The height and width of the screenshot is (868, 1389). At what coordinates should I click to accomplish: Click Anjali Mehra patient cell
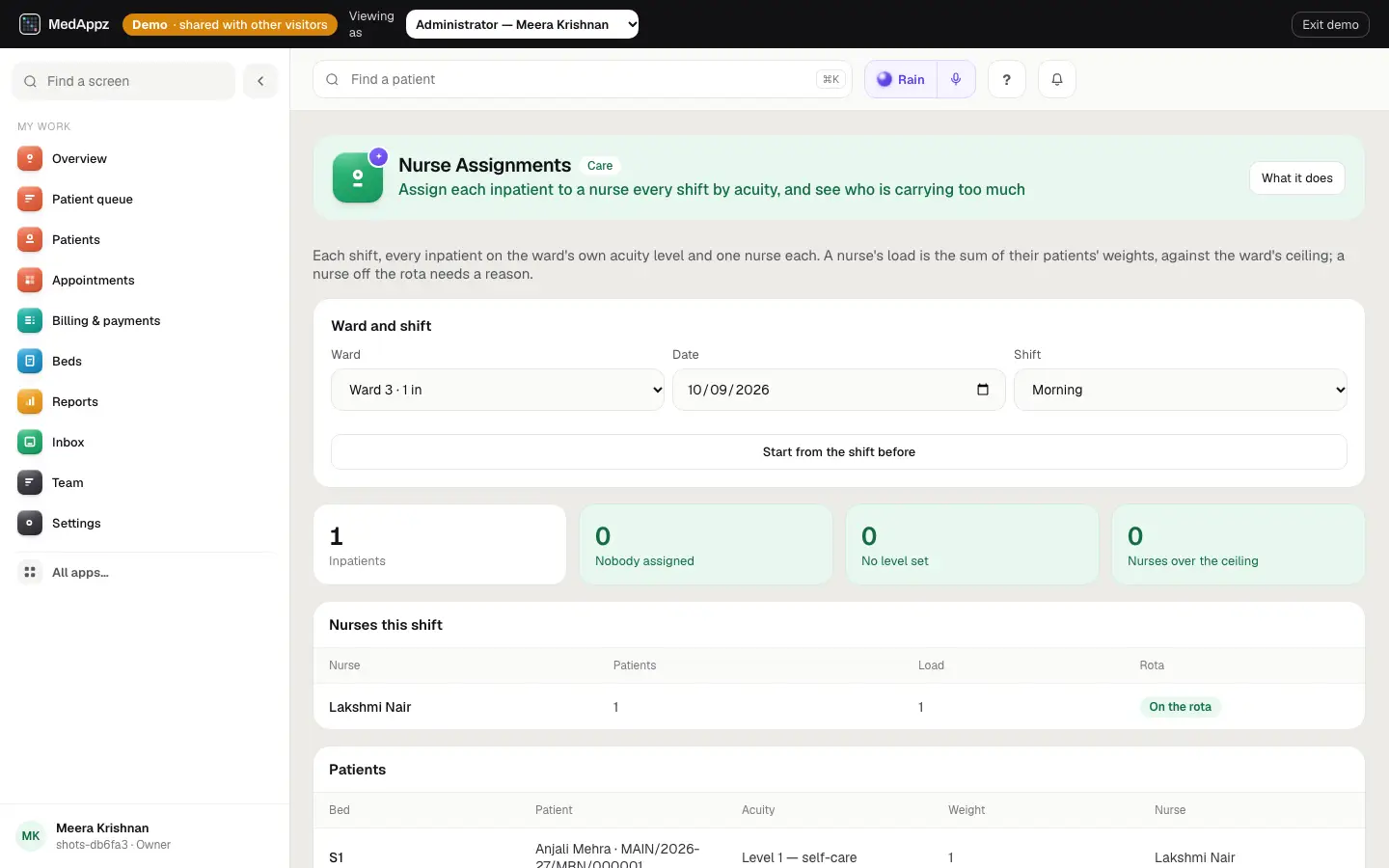point(617,854)
